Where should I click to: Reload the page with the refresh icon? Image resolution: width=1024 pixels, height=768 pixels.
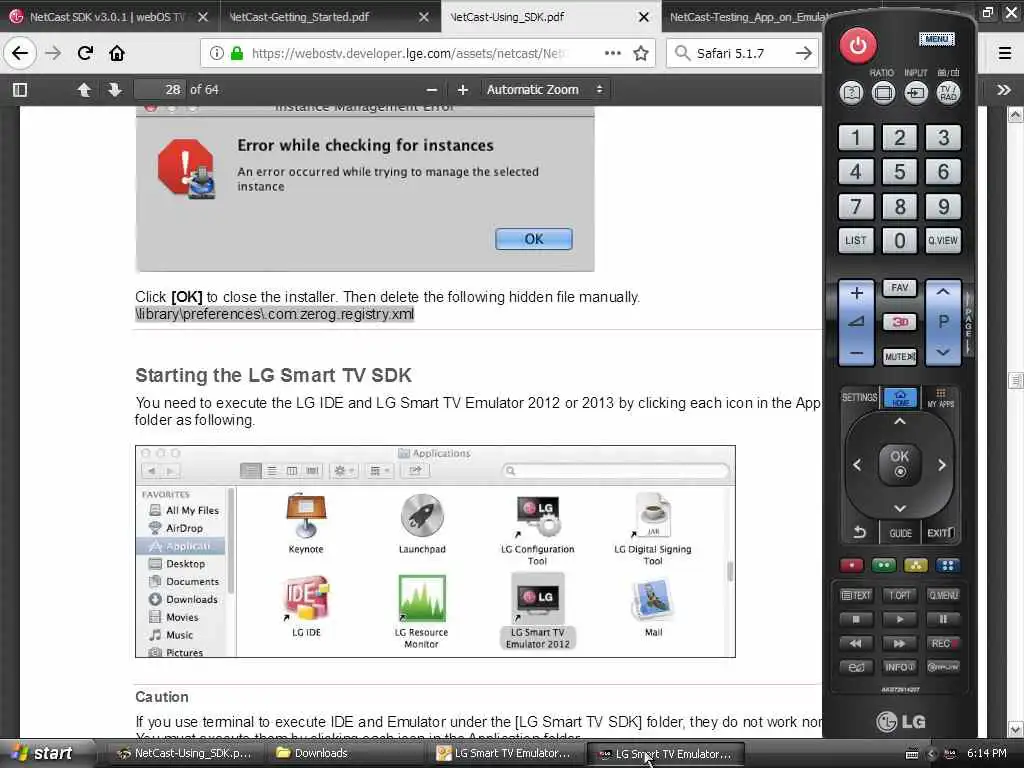[x=85, y=54]
